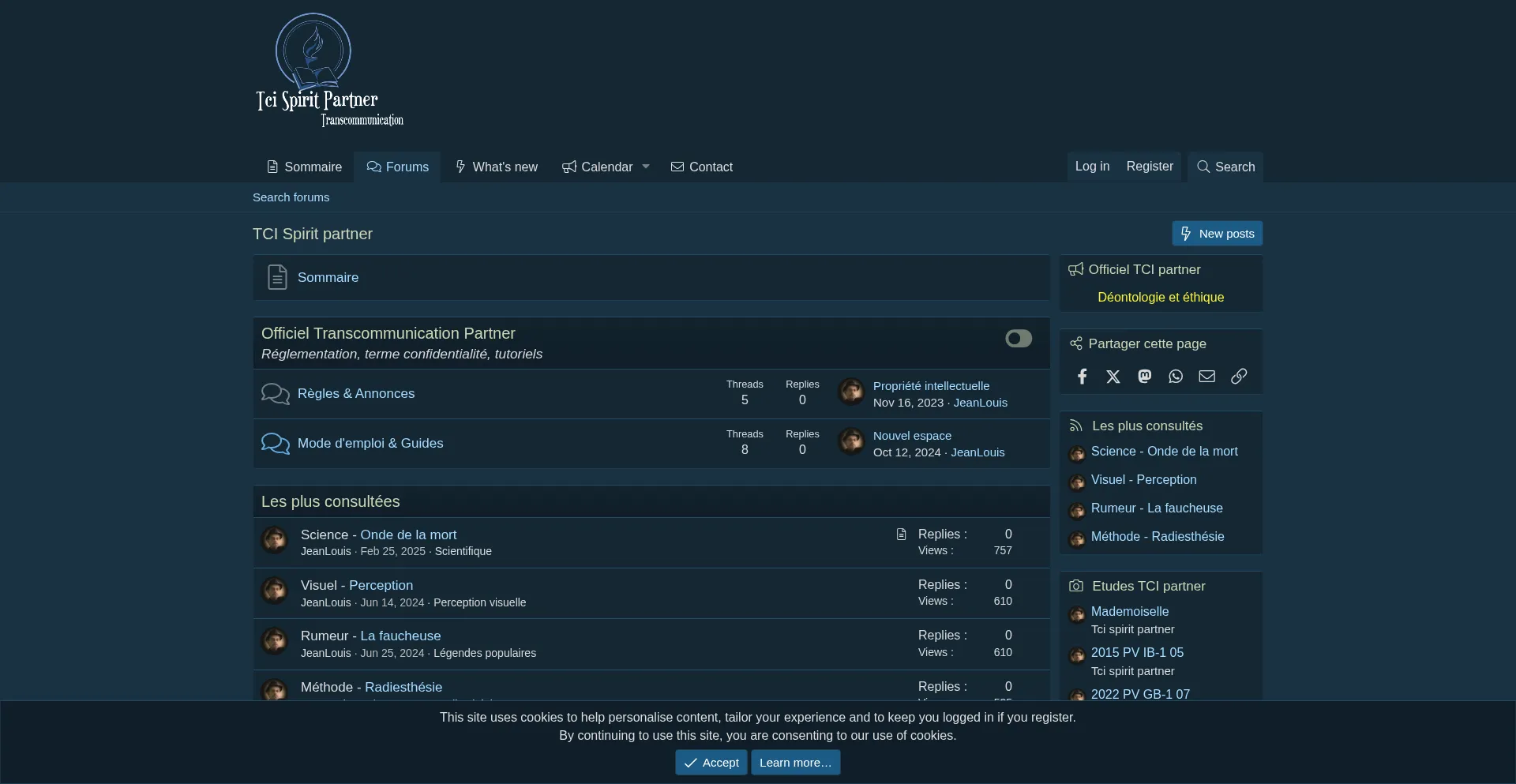Open Déontologie et éthique link

[1161, 298]
